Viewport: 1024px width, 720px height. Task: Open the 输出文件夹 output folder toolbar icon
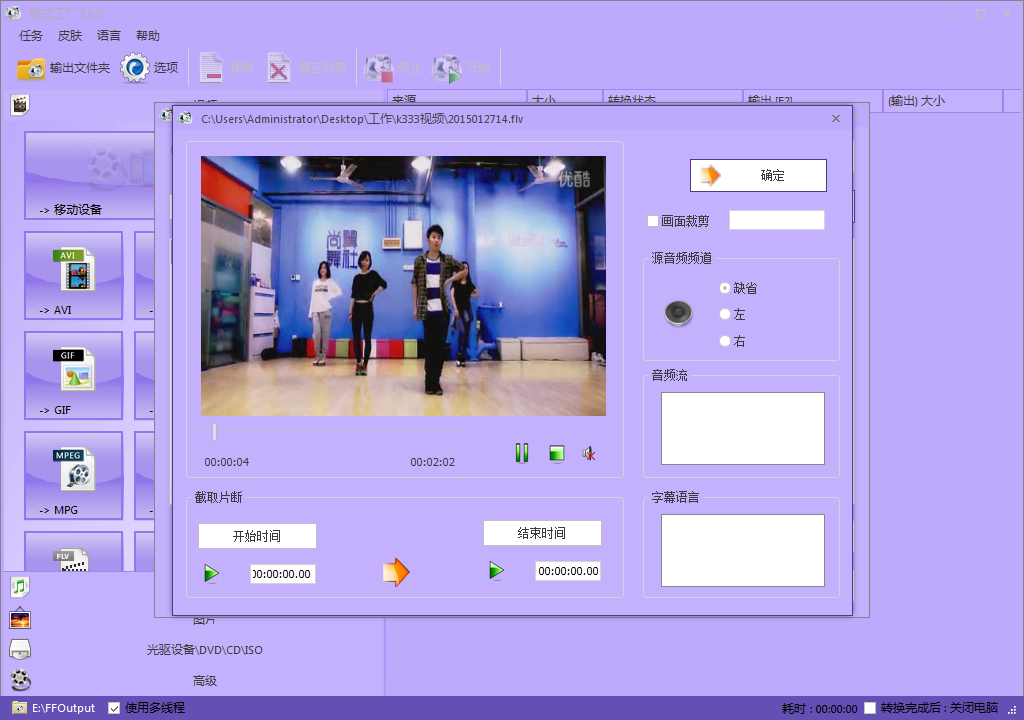coord(32,68)
